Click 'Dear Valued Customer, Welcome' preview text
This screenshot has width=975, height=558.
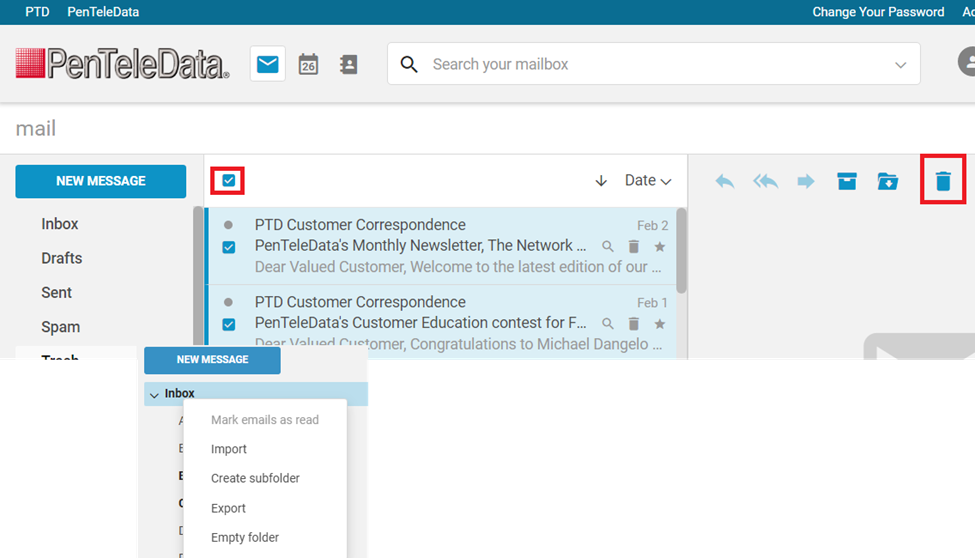(458, 267)
